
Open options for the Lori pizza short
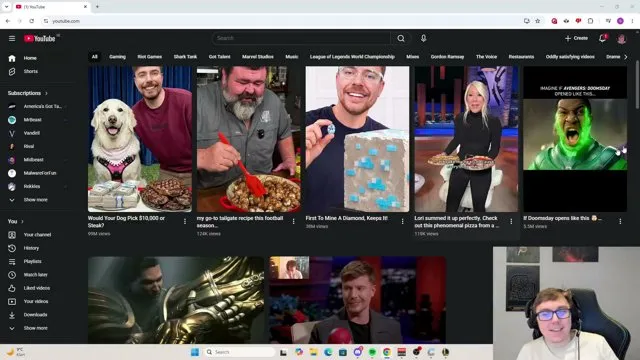[x=511, y=221]
